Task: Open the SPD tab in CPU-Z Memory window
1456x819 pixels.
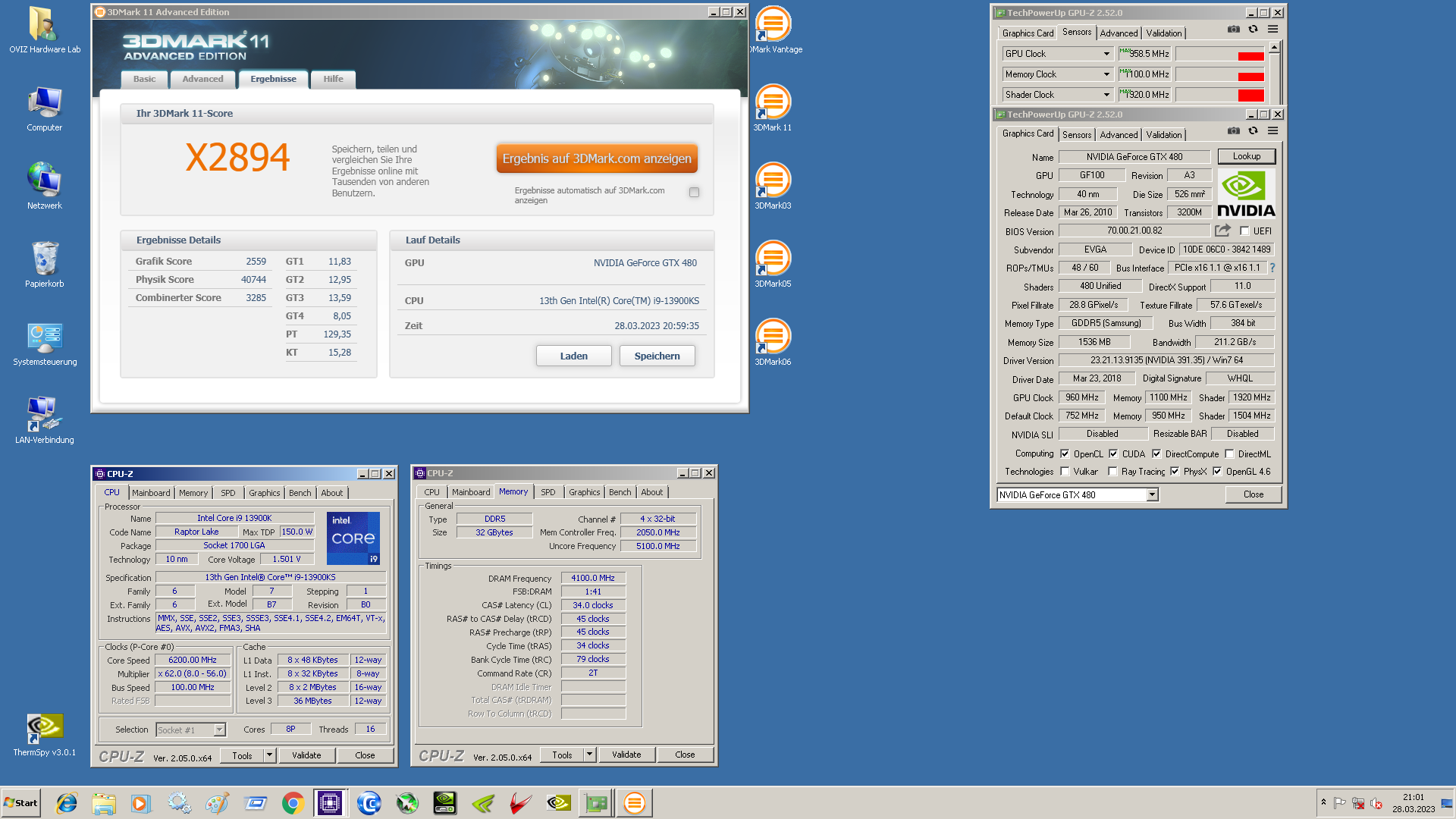Action: (548, 492)
